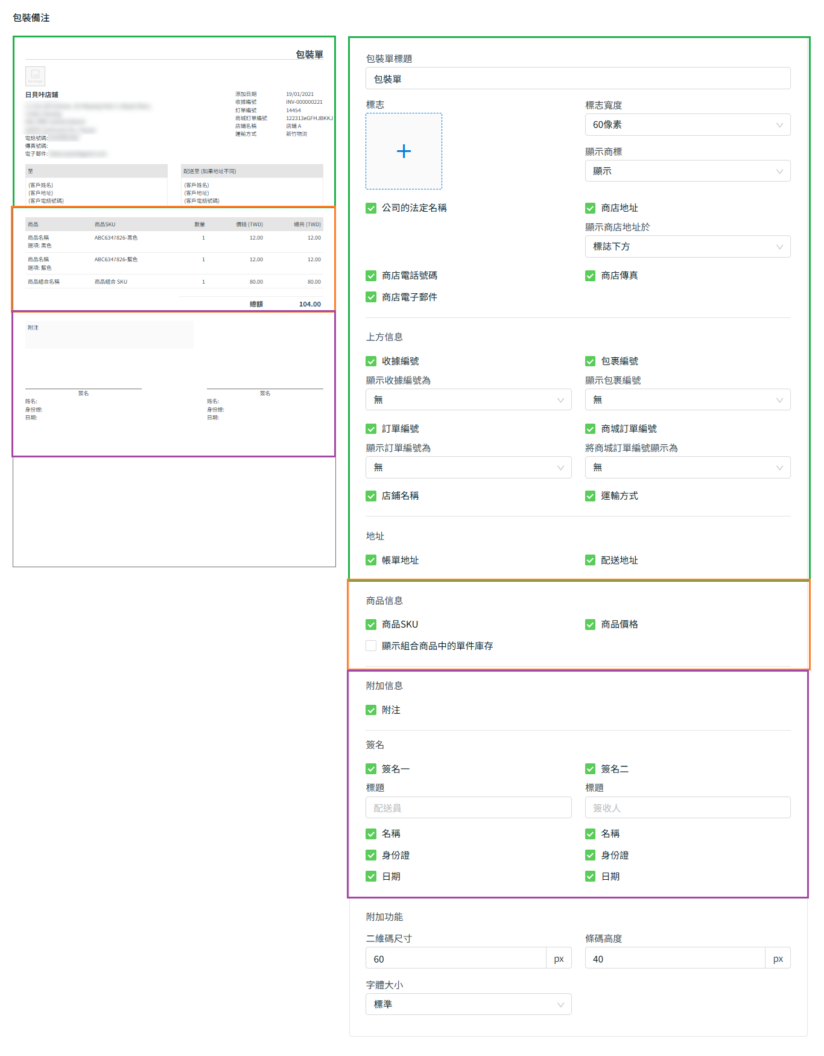
Task: Click the 簽名一 標題 field with 配送員 placeholder
Action: 468,808
